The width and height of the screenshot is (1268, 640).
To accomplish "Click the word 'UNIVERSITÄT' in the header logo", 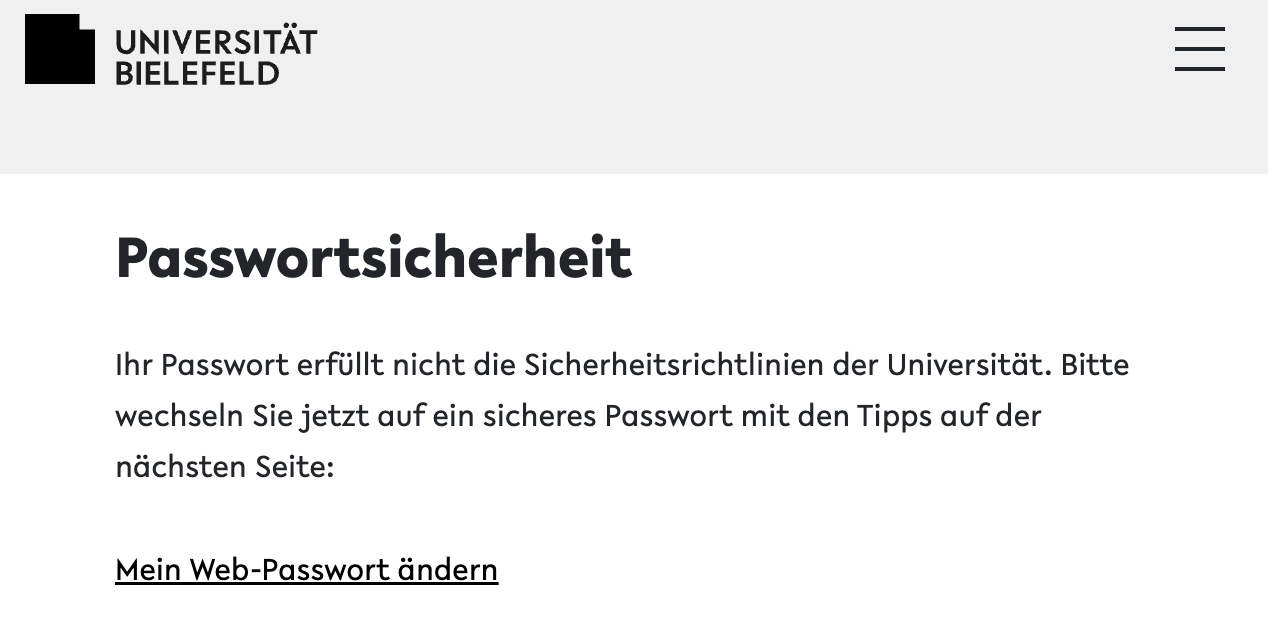I will [x=216, y=42].
